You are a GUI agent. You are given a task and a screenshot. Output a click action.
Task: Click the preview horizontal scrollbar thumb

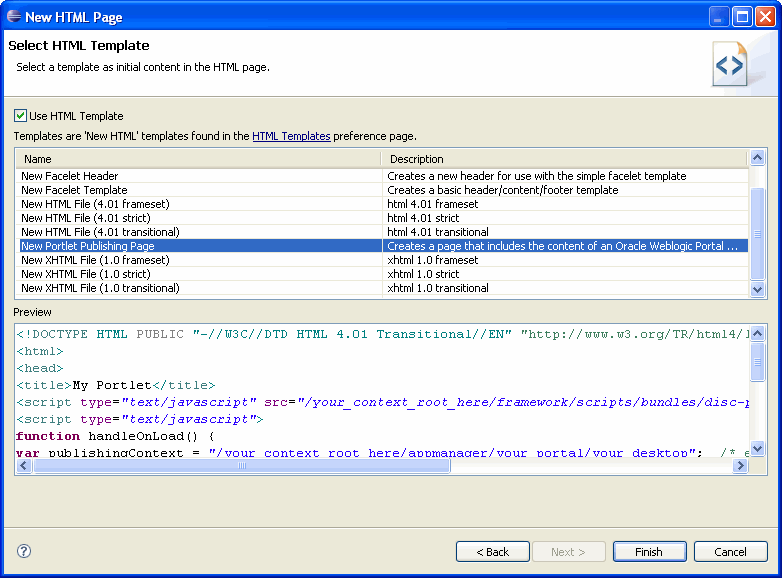[242, 465]
